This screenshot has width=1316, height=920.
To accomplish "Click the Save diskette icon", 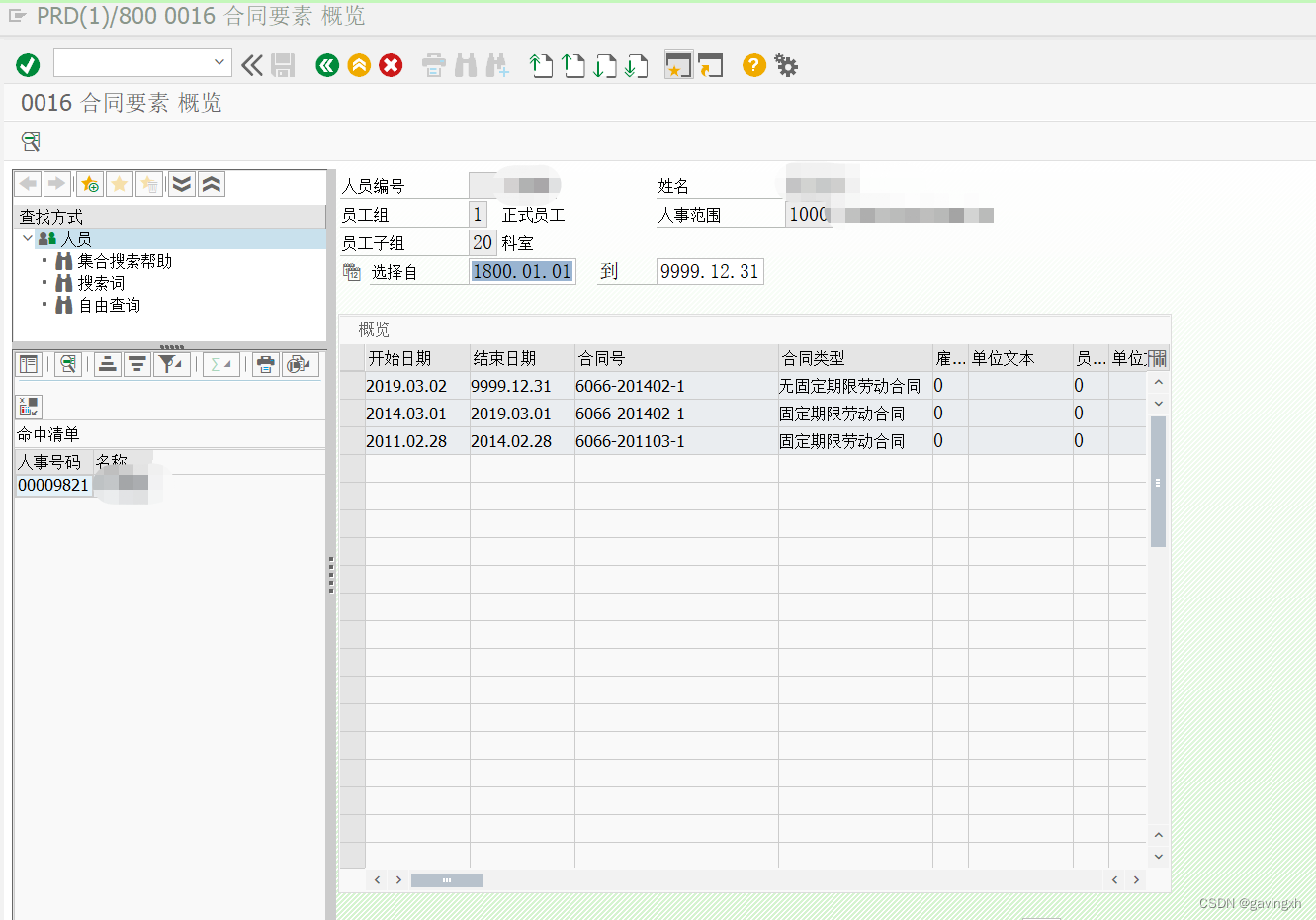I will (x=283, y=65).
